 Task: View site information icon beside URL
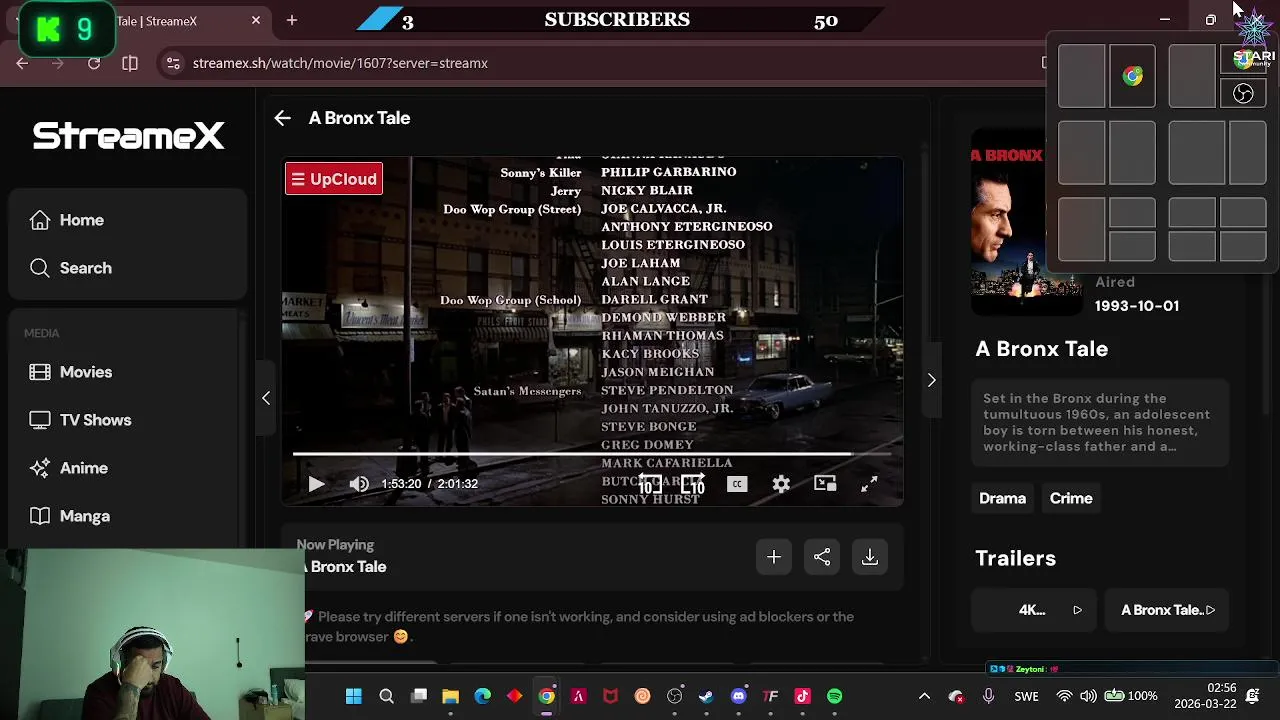[173, 63]
